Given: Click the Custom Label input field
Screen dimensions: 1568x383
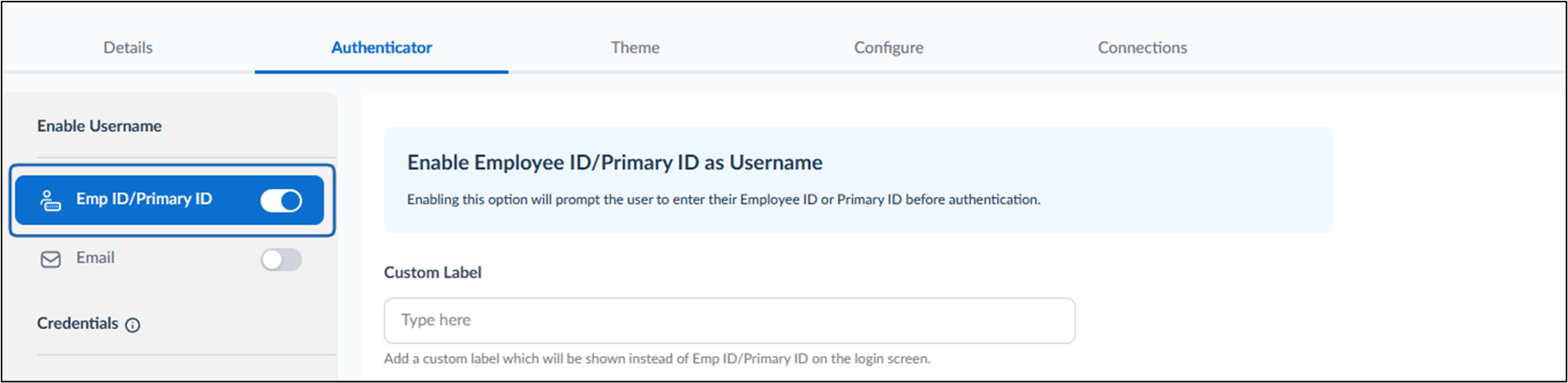Looking at the screenshot, I should click(729, 320).
